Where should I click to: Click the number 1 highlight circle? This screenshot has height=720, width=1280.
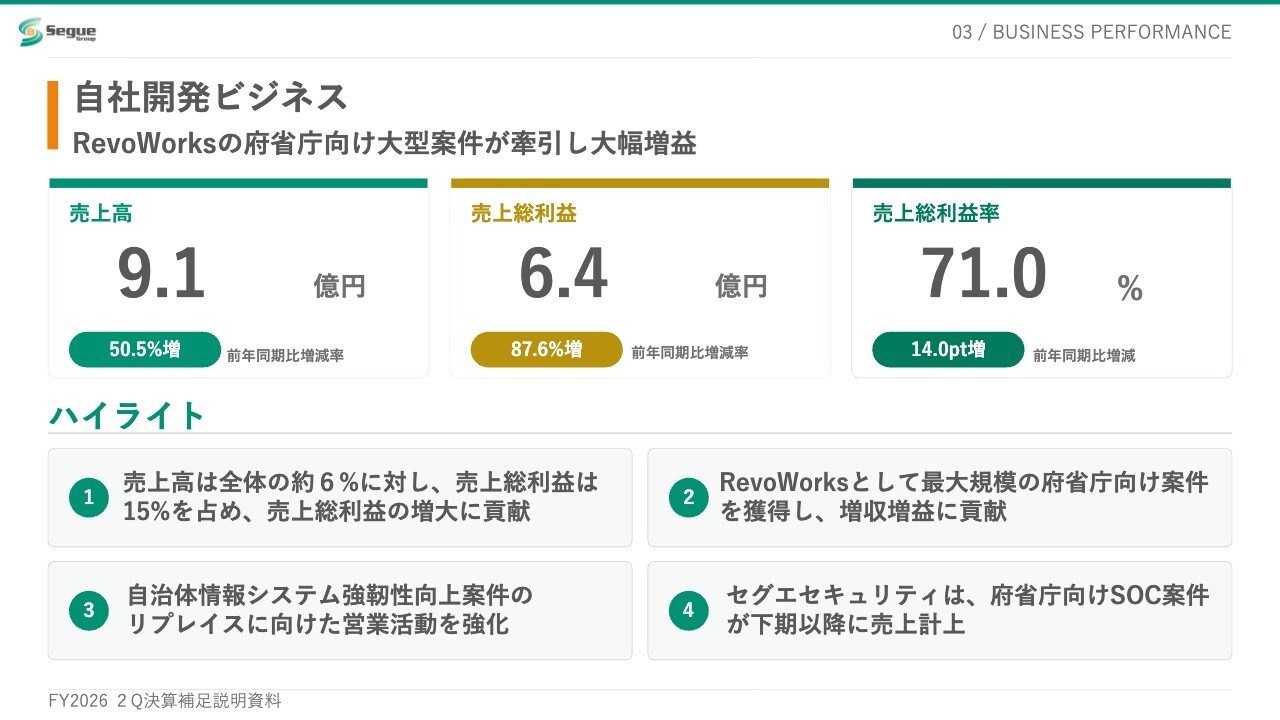coord(88,497)
